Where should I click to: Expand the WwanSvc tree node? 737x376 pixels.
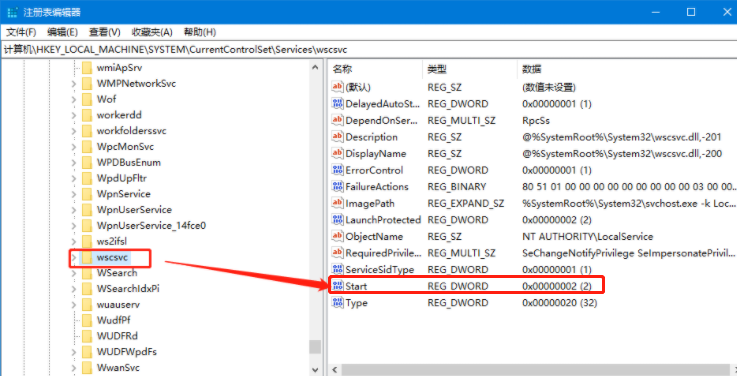point(74,368)
